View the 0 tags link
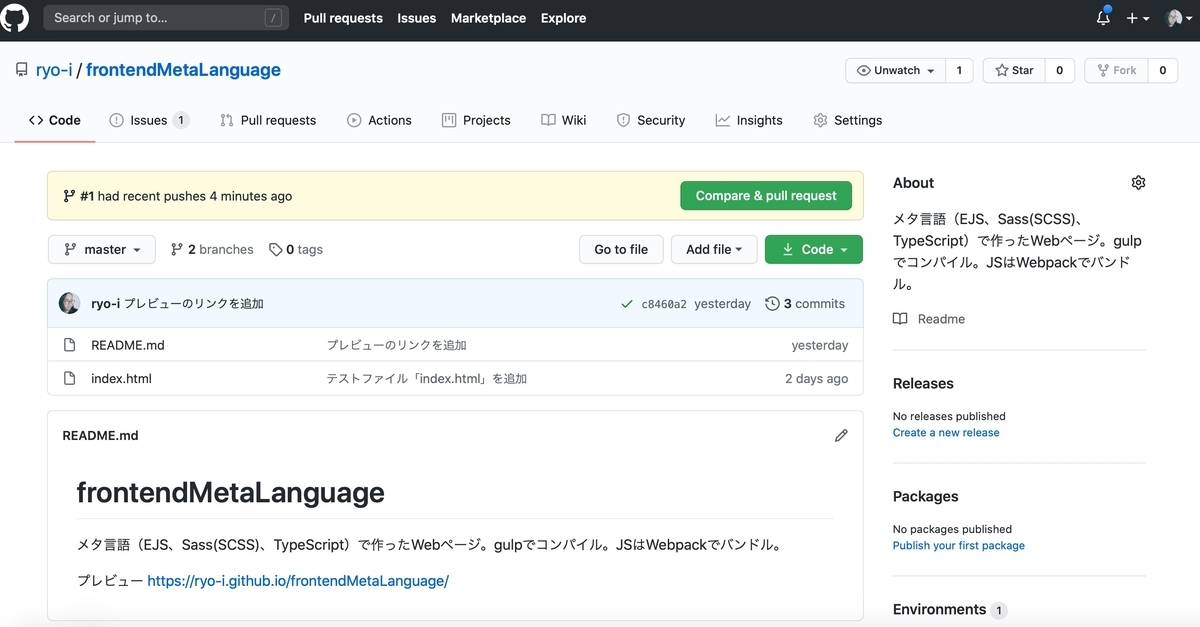 296,250
